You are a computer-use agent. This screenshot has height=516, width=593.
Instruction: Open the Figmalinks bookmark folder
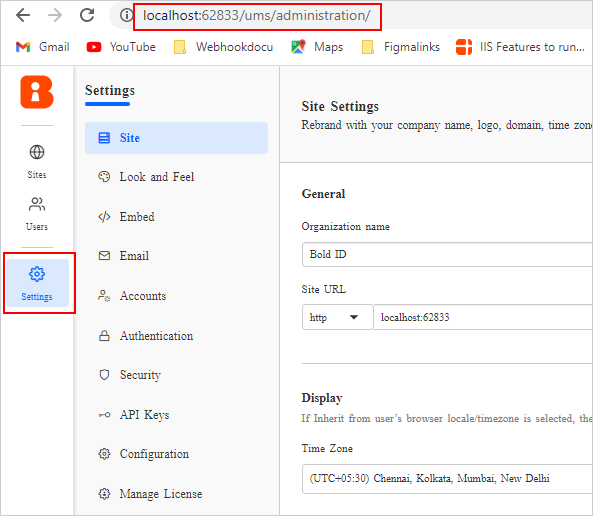(x=401, y=47)
